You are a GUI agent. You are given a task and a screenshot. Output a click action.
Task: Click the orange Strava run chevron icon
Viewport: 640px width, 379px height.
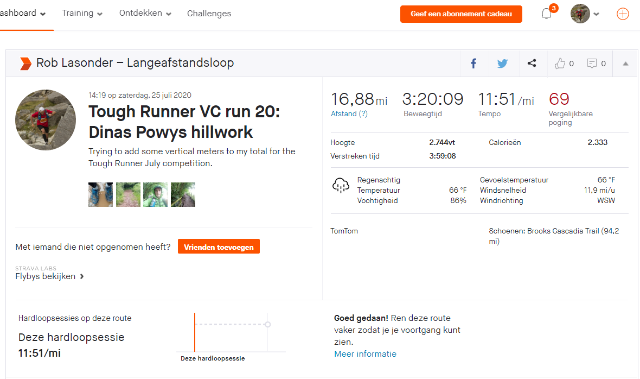coord(25,63)
